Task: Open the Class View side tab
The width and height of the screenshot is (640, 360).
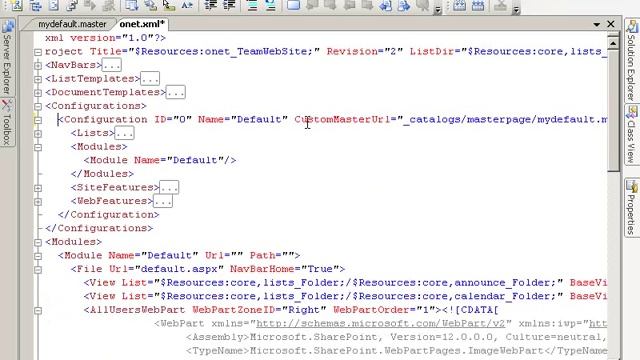Action: tap(632, 135)
